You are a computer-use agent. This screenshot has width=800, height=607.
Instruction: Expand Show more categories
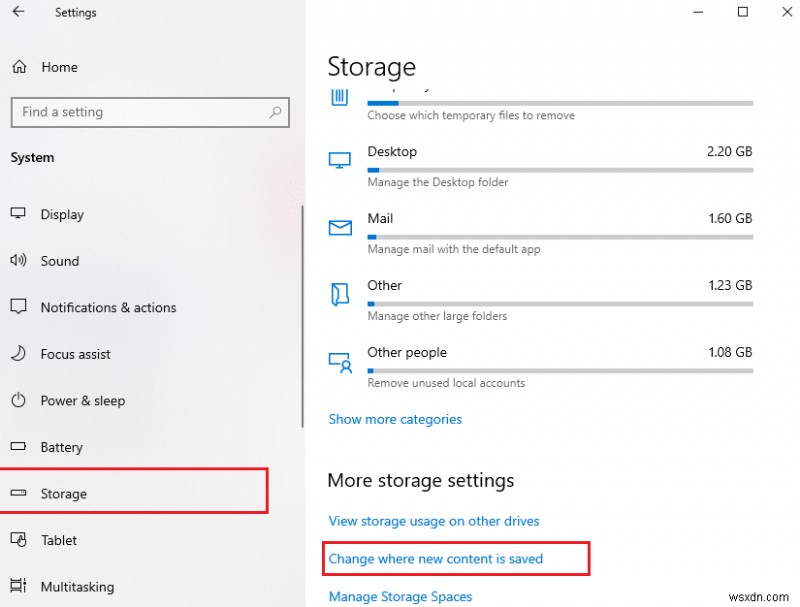(x=395, y=419)
